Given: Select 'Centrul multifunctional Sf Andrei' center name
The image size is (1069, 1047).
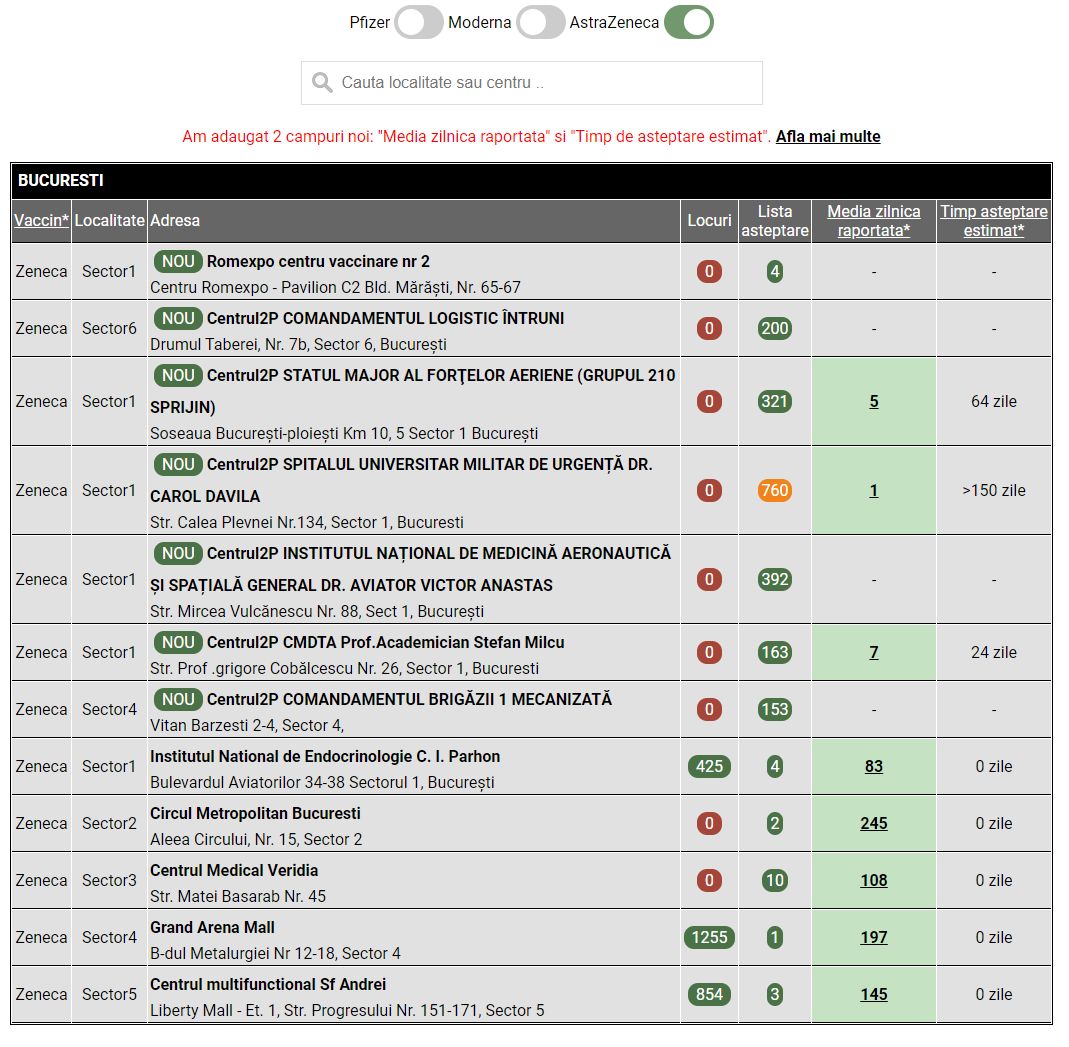Looking at the screenshot, I should 268,985.
